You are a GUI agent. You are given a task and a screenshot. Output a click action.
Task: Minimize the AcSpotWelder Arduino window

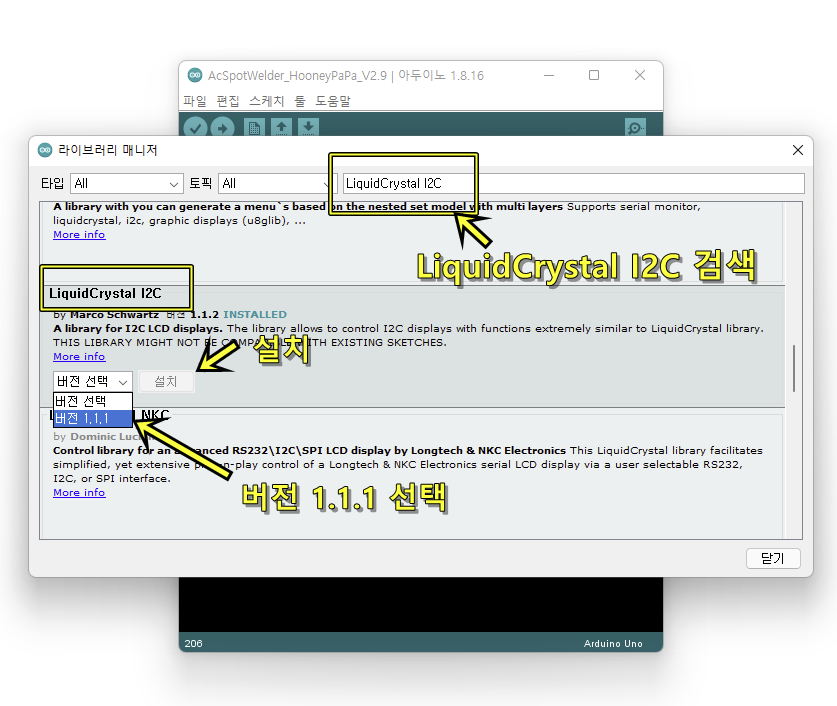[x=549, y=75]
